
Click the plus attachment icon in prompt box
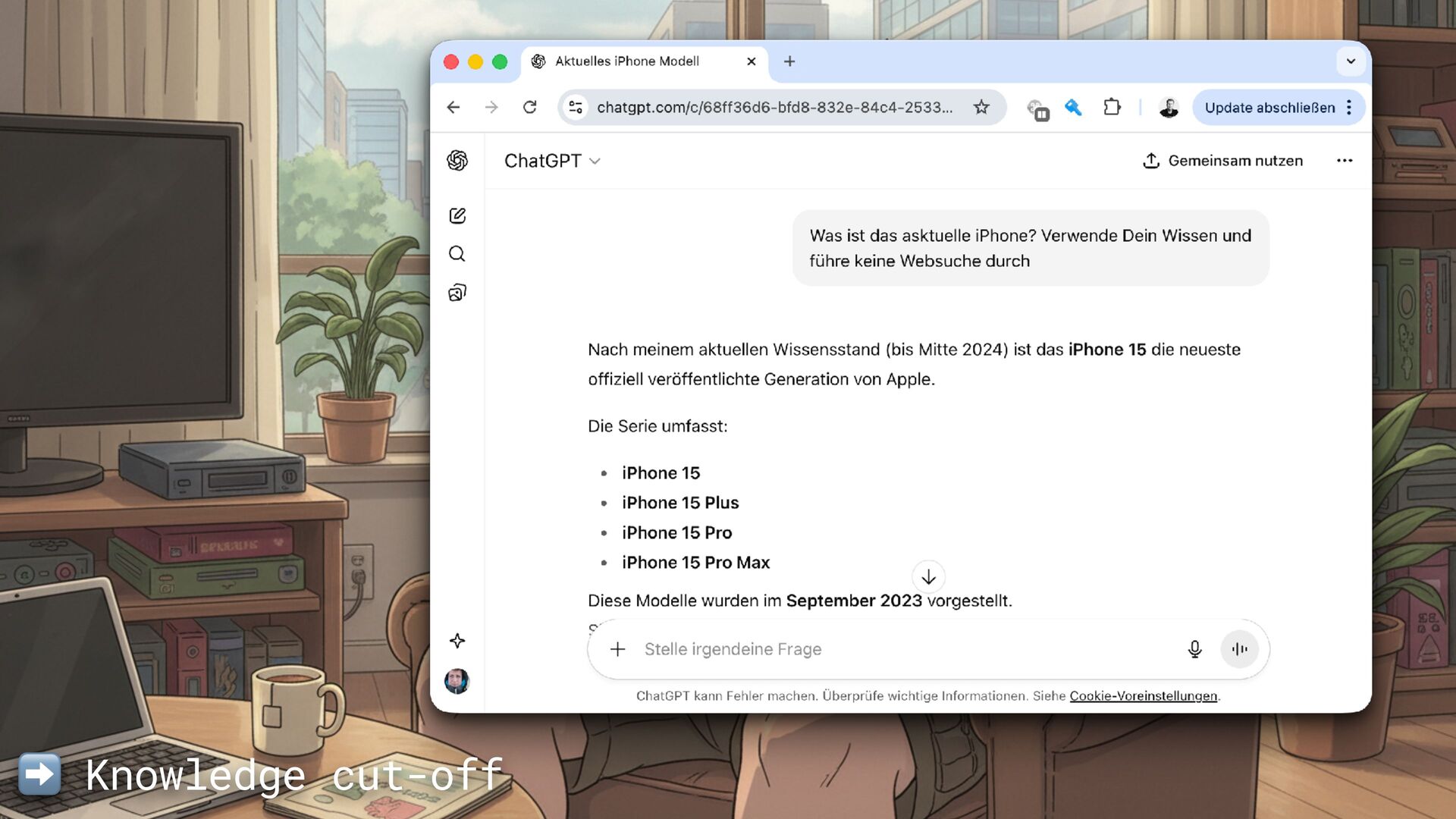point(618,649)
